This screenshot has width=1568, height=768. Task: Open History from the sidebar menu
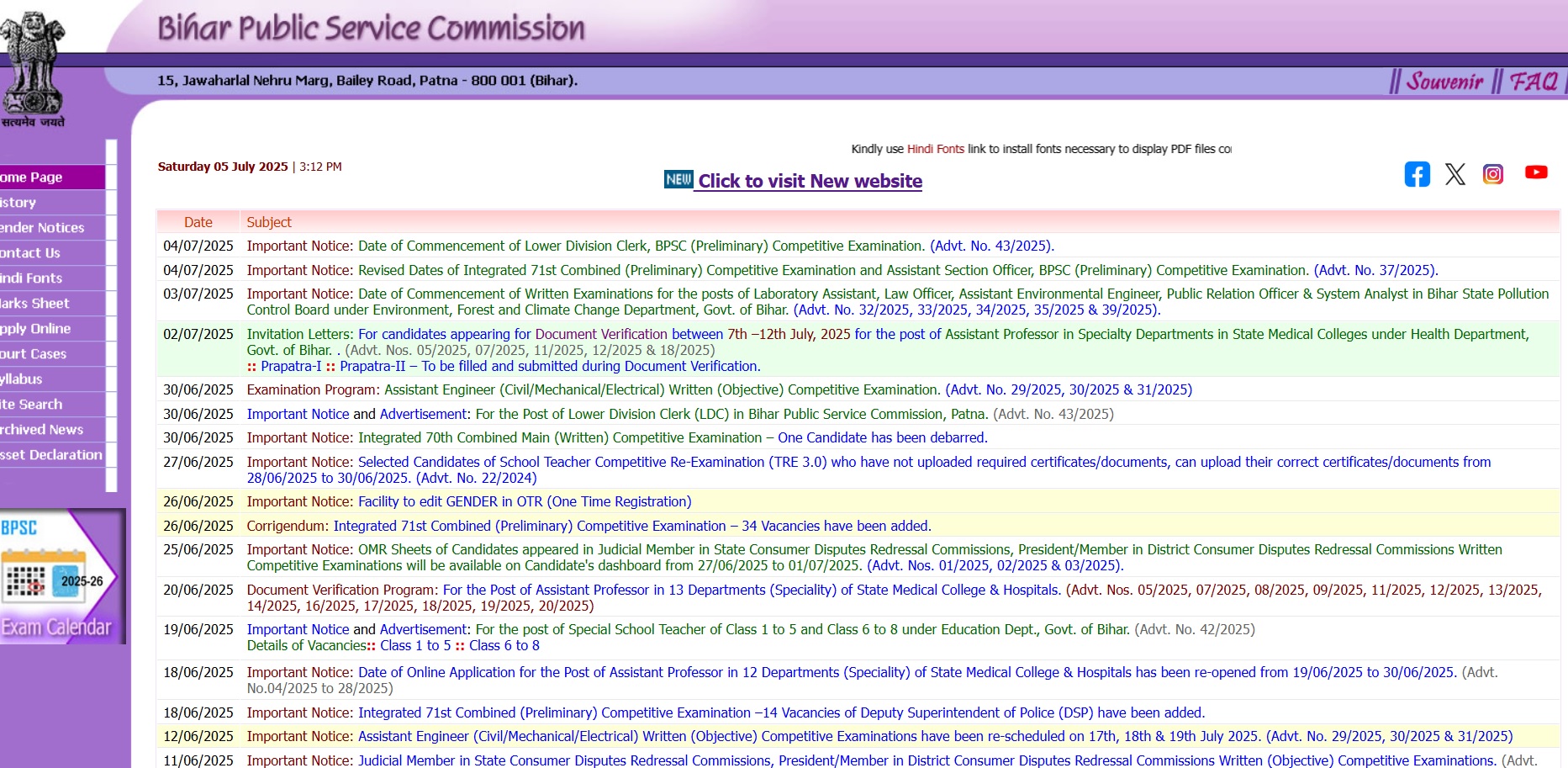click(52, 202)
